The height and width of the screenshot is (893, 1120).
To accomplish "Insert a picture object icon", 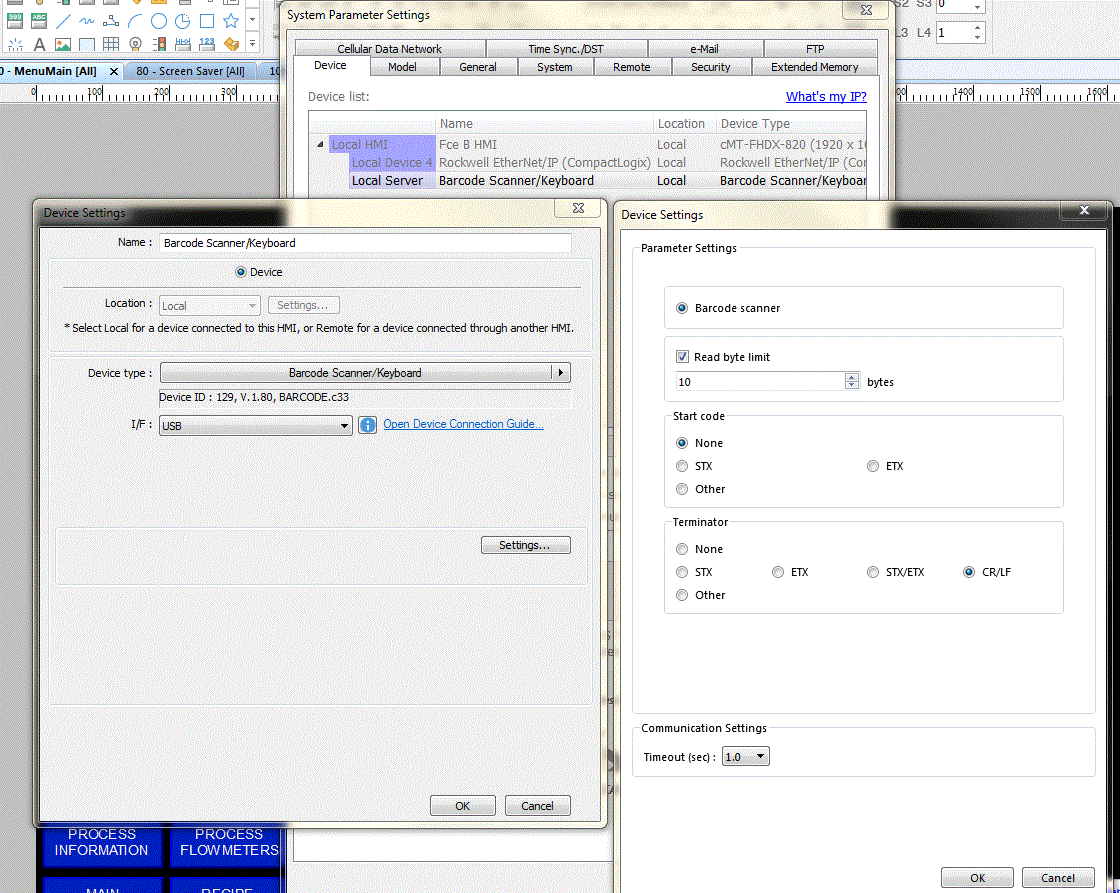I will 63,45.
